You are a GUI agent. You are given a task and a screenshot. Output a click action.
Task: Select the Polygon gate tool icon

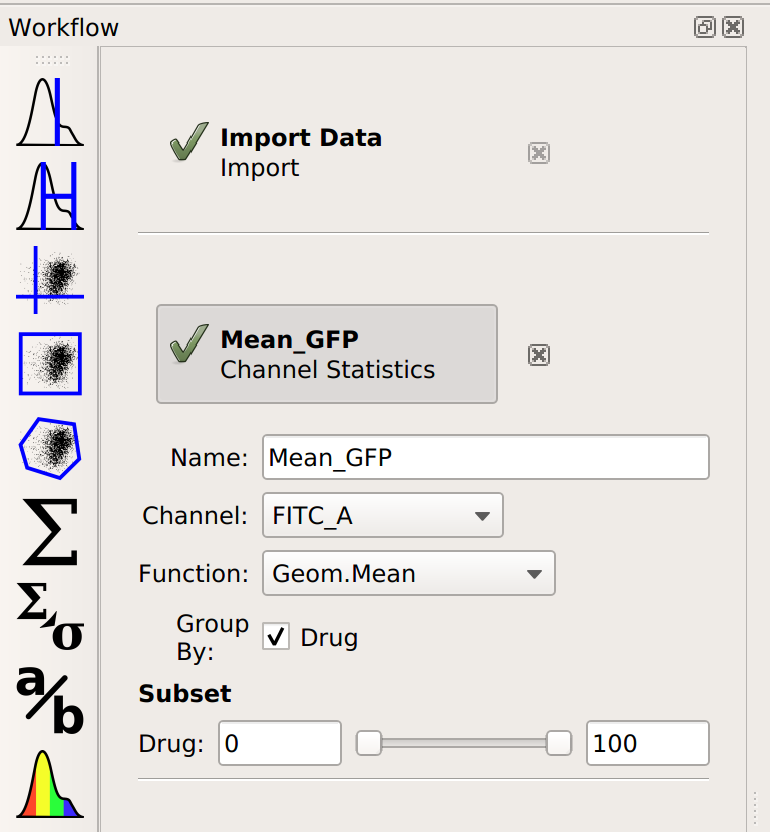coord(50,448)
